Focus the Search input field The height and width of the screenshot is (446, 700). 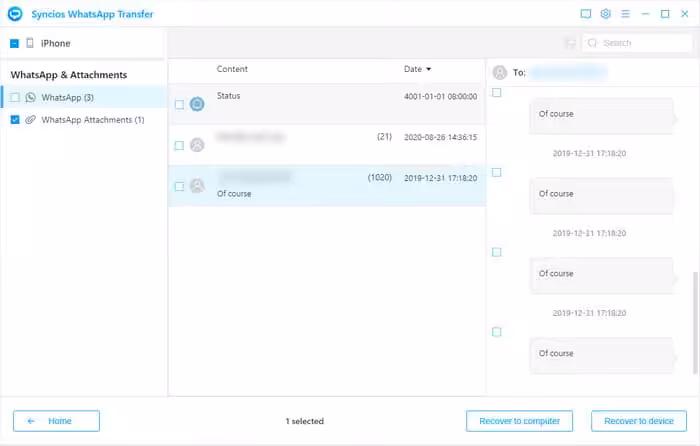click(638, 43)
